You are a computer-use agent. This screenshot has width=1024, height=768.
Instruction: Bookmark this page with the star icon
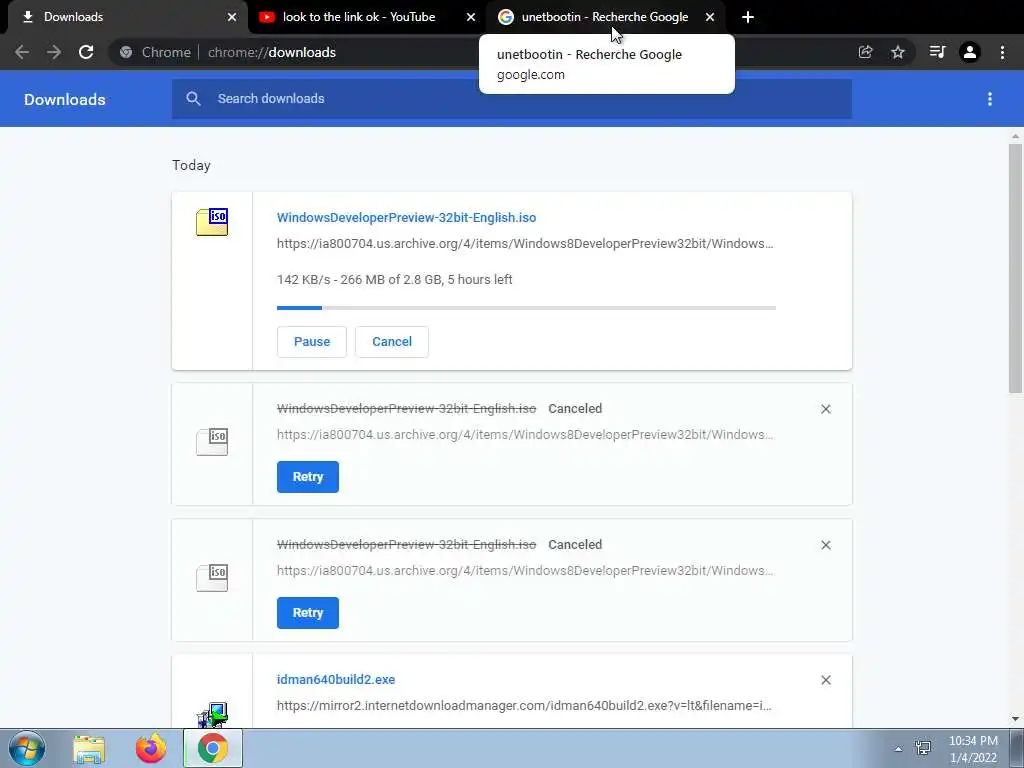coord(898,52)
